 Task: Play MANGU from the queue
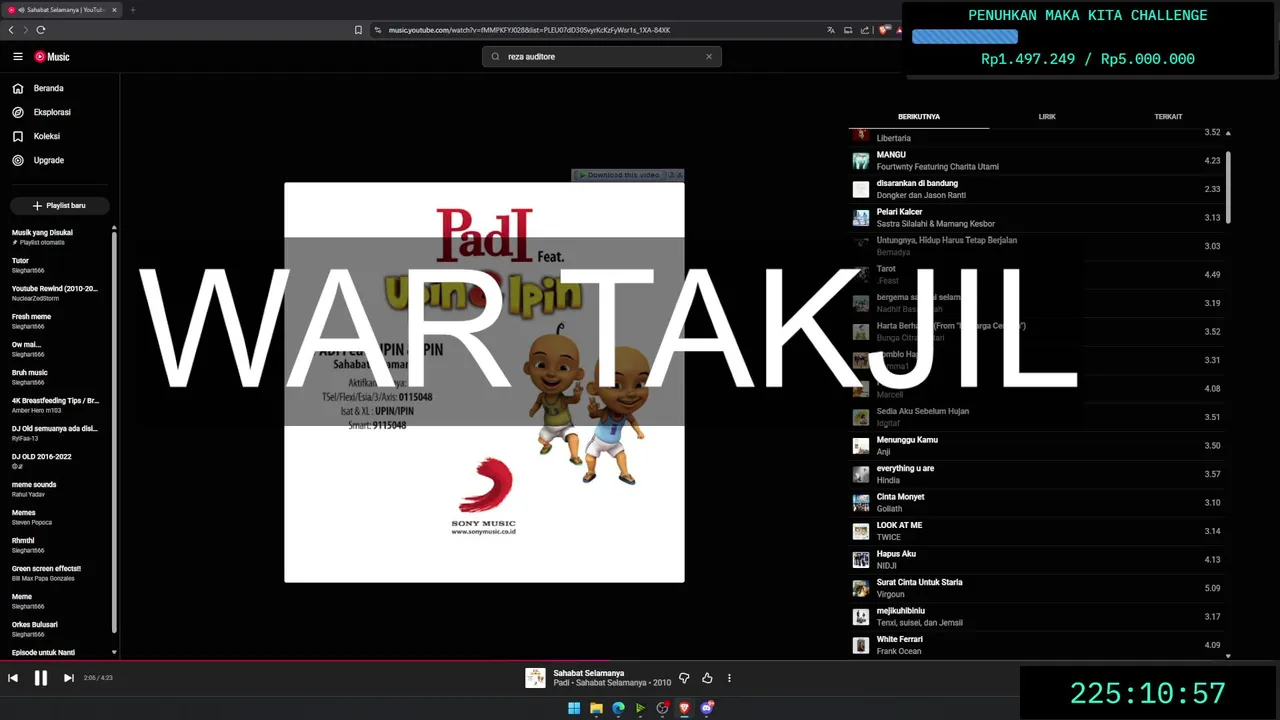(x=1036, y=161)
